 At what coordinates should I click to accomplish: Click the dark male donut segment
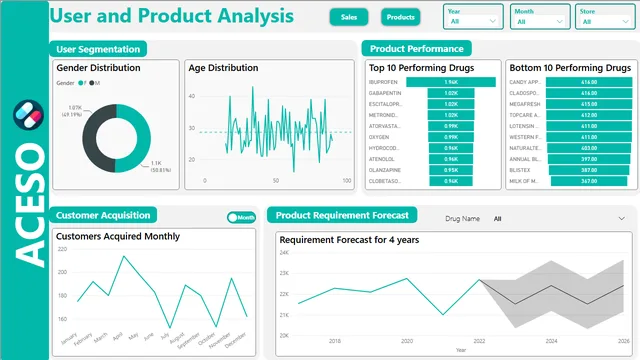(90, 138)
